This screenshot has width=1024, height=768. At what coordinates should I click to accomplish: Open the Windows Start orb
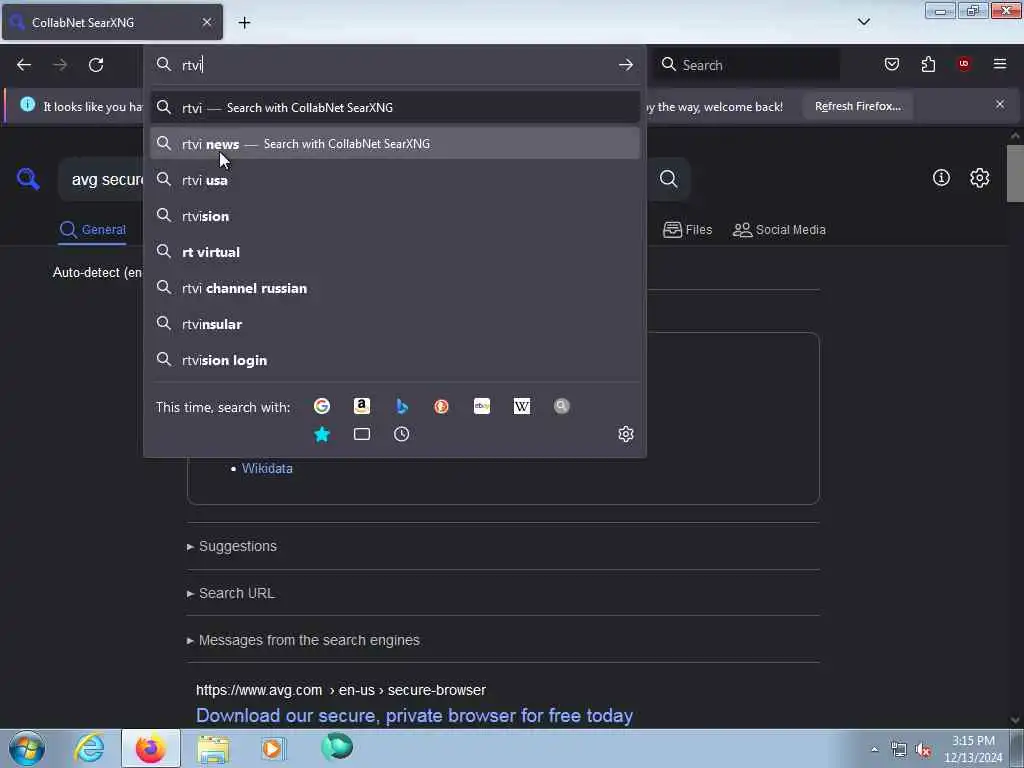coord(27,748)
